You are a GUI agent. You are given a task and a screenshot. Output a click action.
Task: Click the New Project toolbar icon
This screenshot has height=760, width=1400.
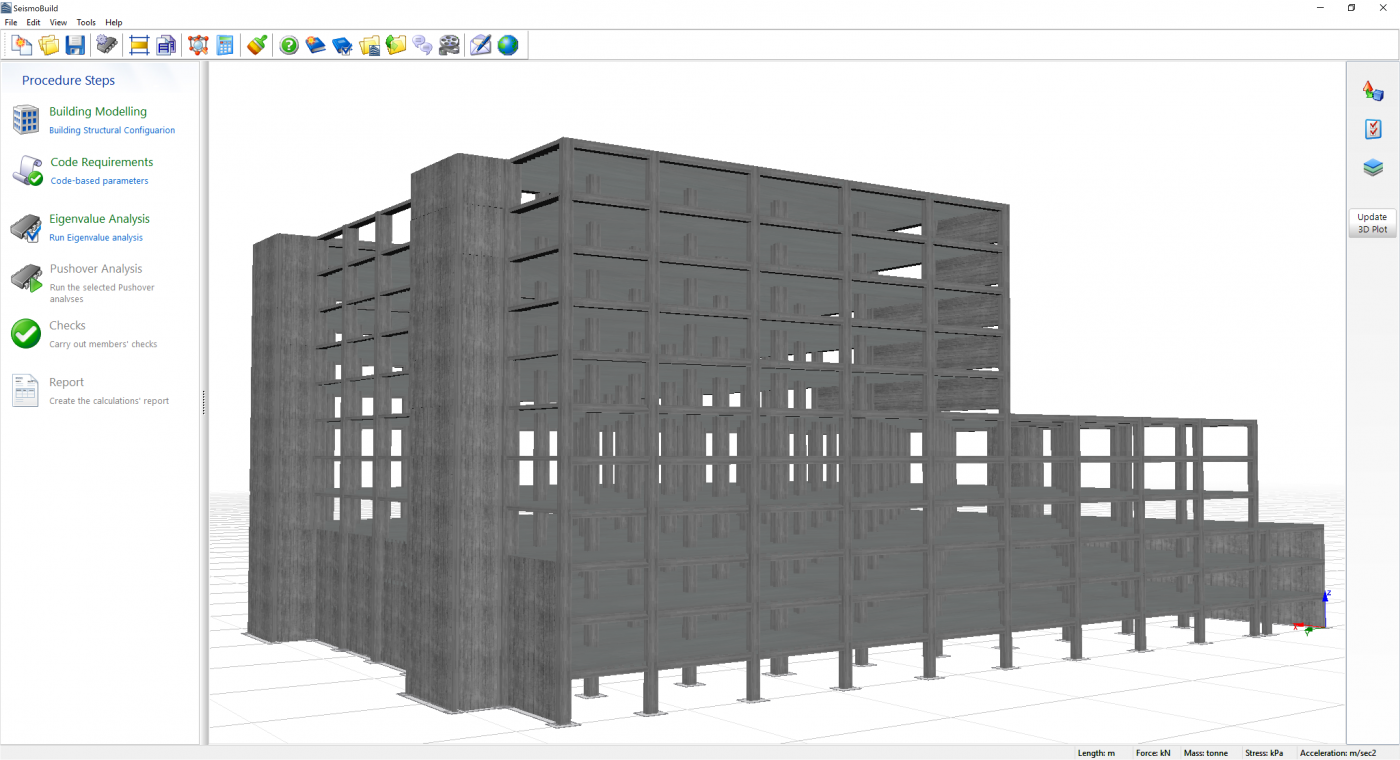(21, 45)
